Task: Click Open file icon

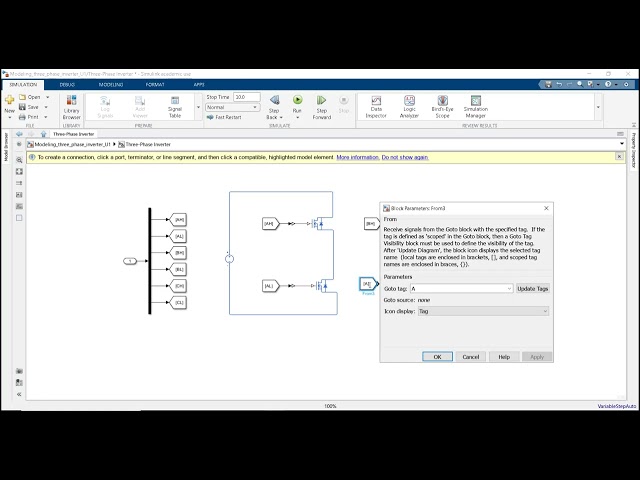Action: pyautogui.click(x=22, y=97)
